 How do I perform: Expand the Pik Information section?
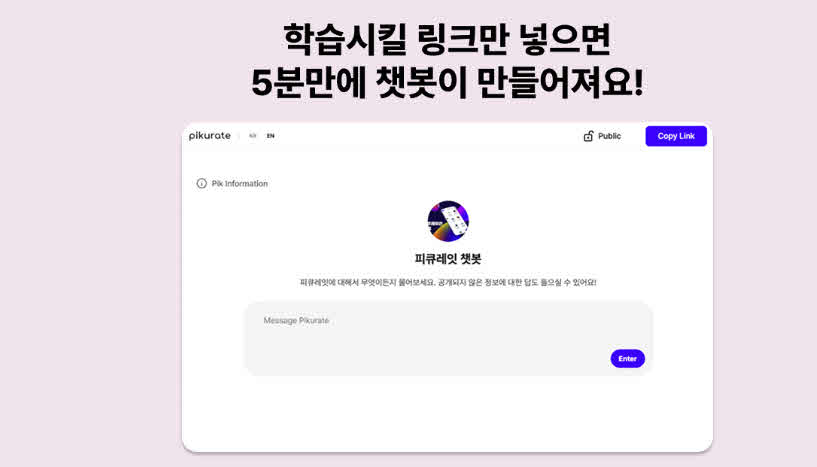[240, 183]
